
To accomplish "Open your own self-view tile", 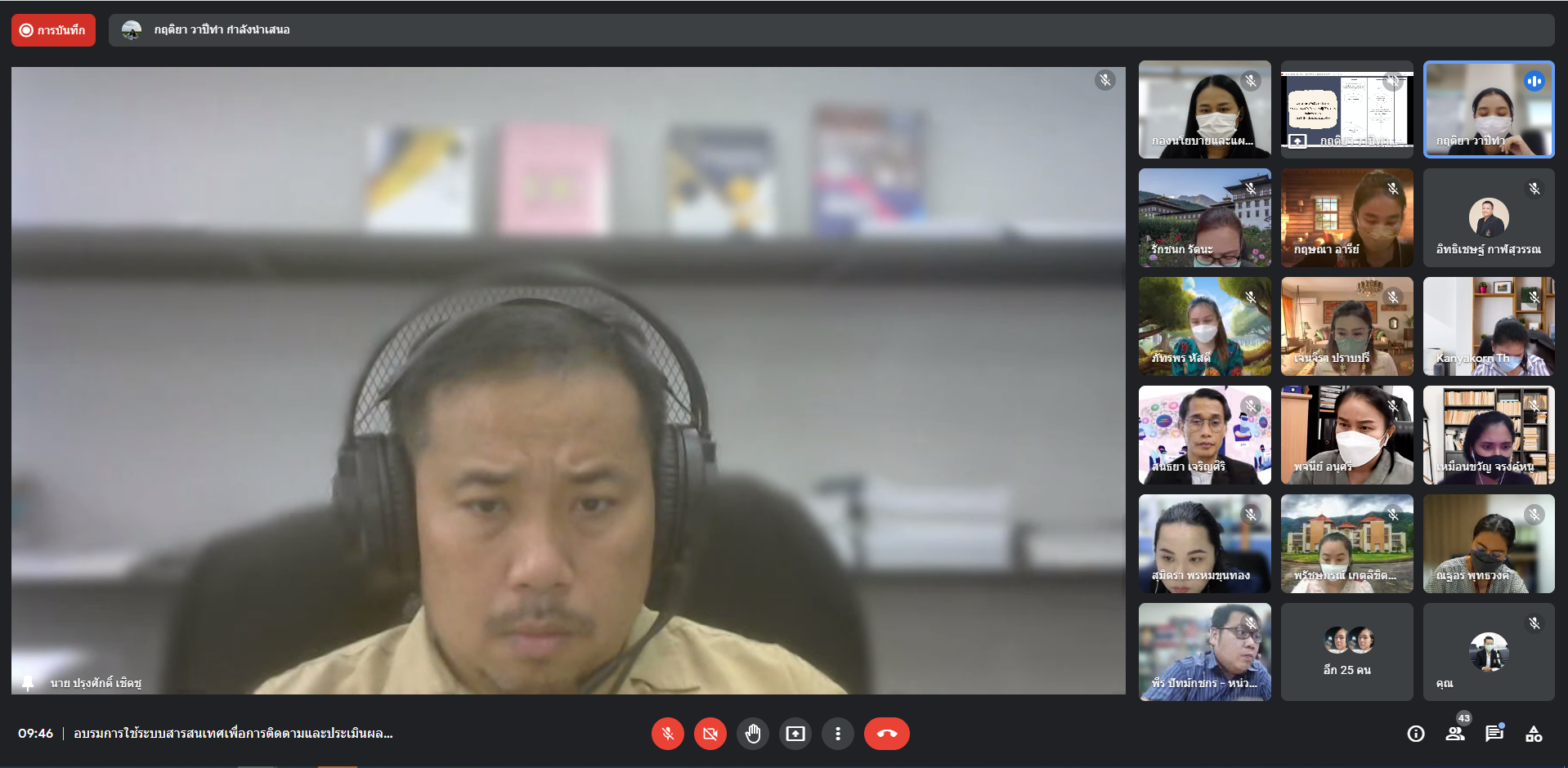I will (x=1488, y=652).
